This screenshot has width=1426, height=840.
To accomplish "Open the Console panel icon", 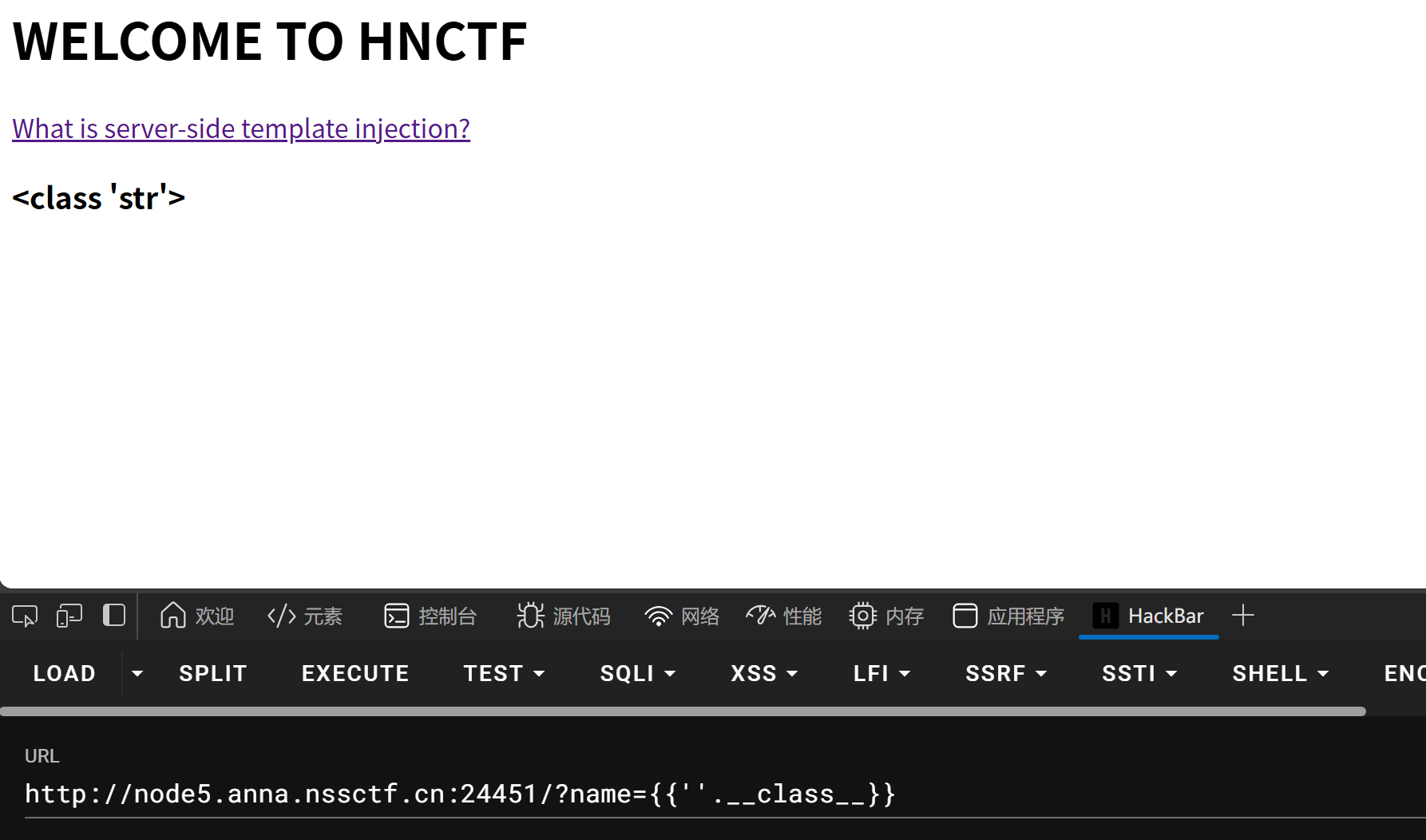I will [396, 616].
